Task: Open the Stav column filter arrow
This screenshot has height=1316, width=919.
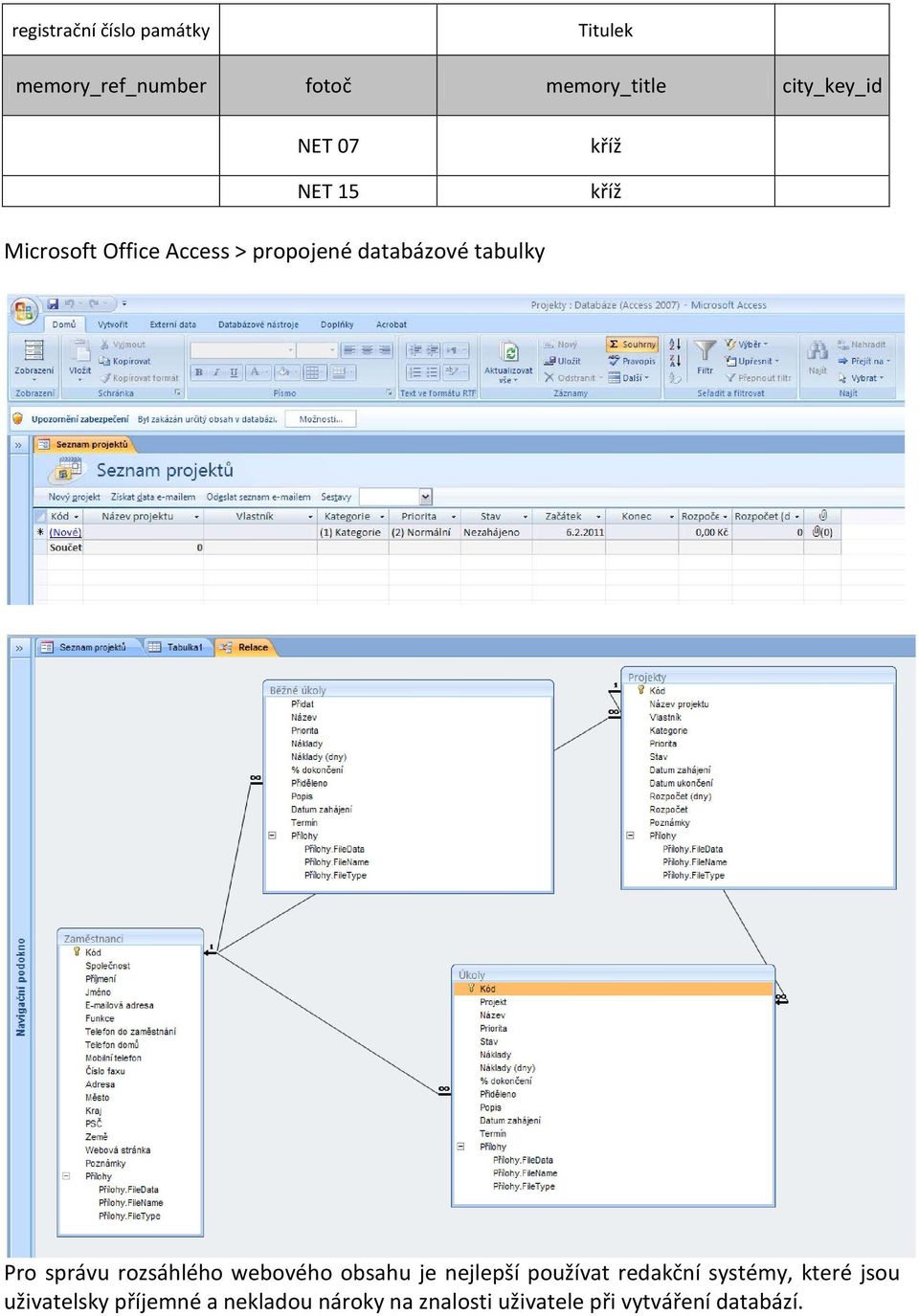Action: [x=524, y=517]
